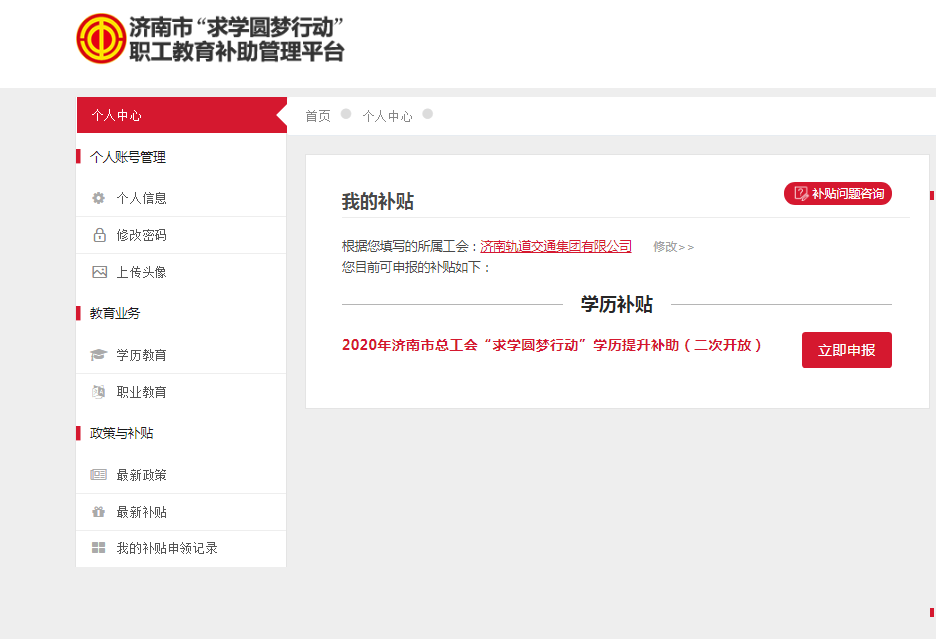Click the gift icon beside 最新补贴
Image resolution: width=936 pixels, height=639 pixels.
point(98,512)
